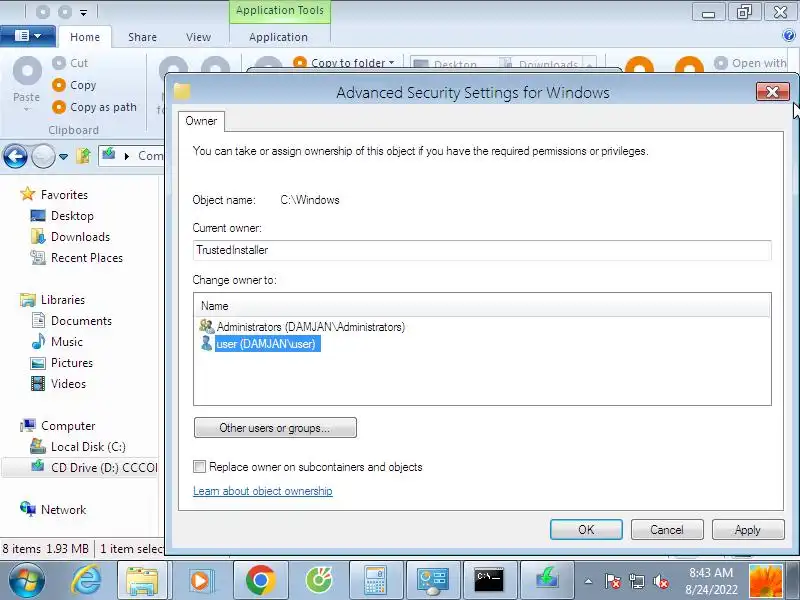Open Downloads under Favorites
This screenshot has width=800, height=600.
[70, 237]
